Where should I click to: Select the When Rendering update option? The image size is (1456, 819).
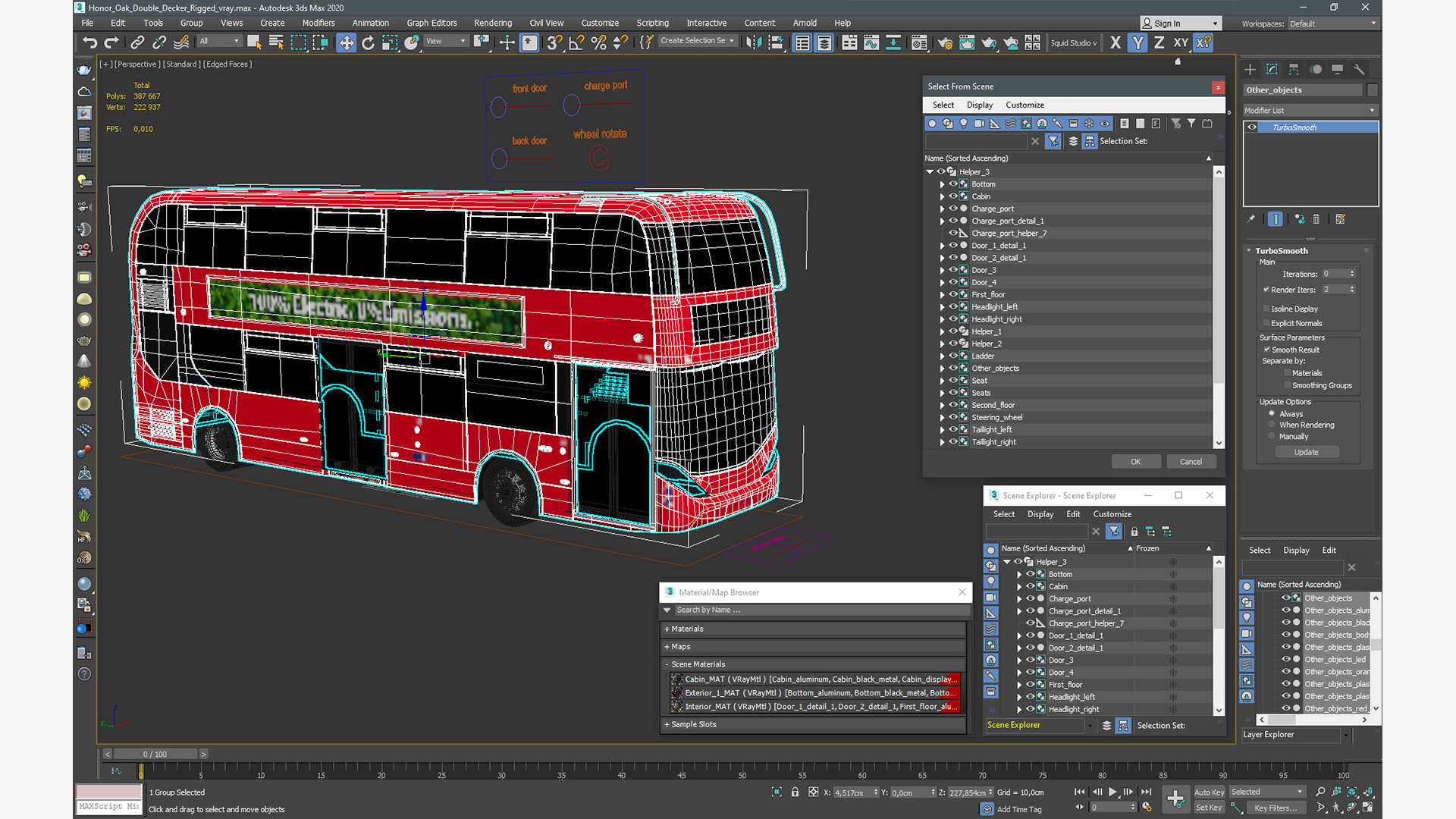coord(1272,425)
